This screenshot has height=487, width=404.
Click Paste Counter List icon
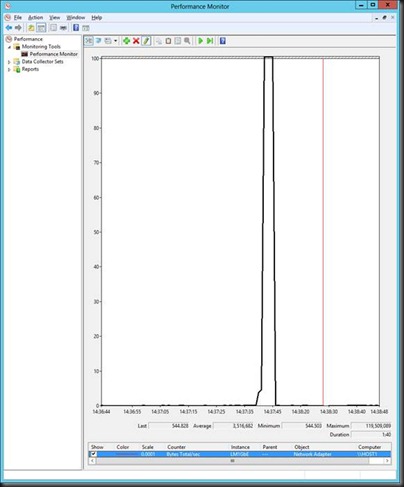click(168, 41)
